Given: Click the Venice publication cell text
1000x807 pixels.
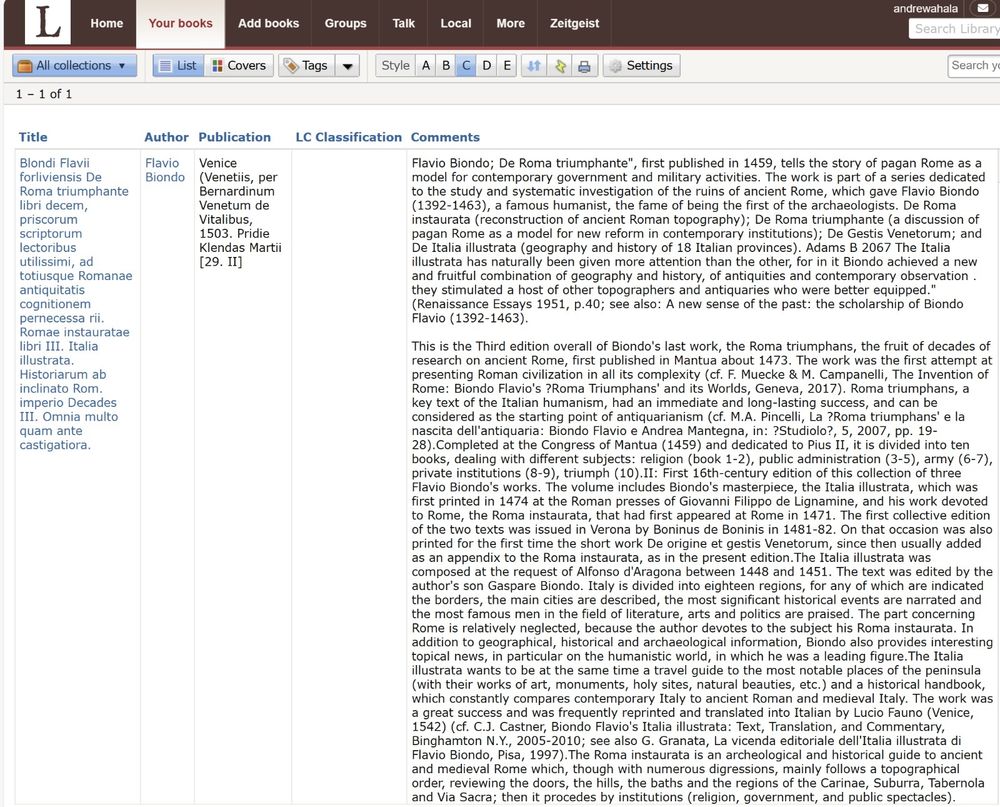Looking at the screenshot, I should tap(240, 212).
